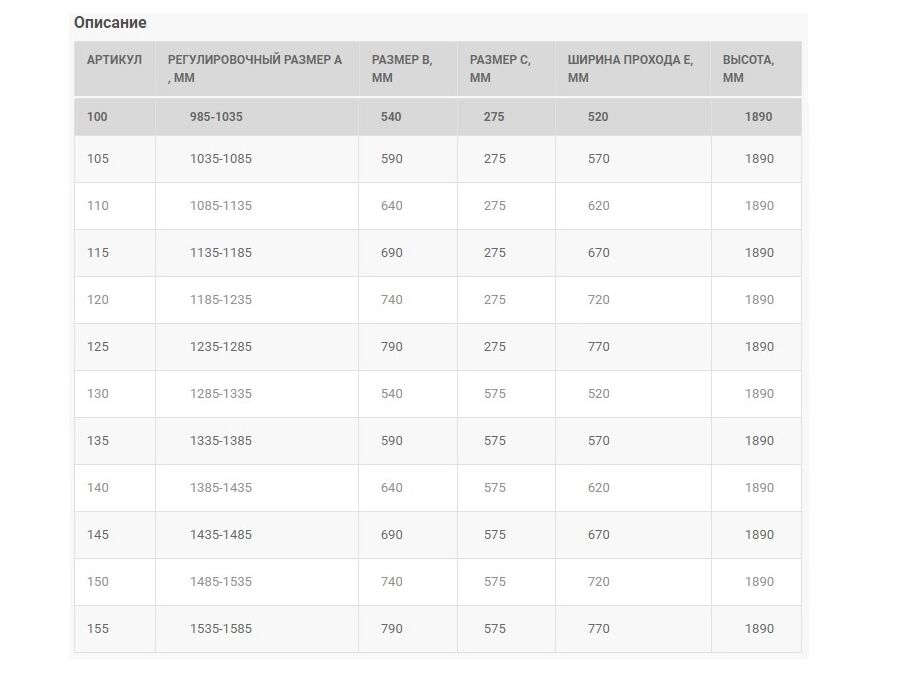
Task: Select article 135 cell
Action: (115, 441)
